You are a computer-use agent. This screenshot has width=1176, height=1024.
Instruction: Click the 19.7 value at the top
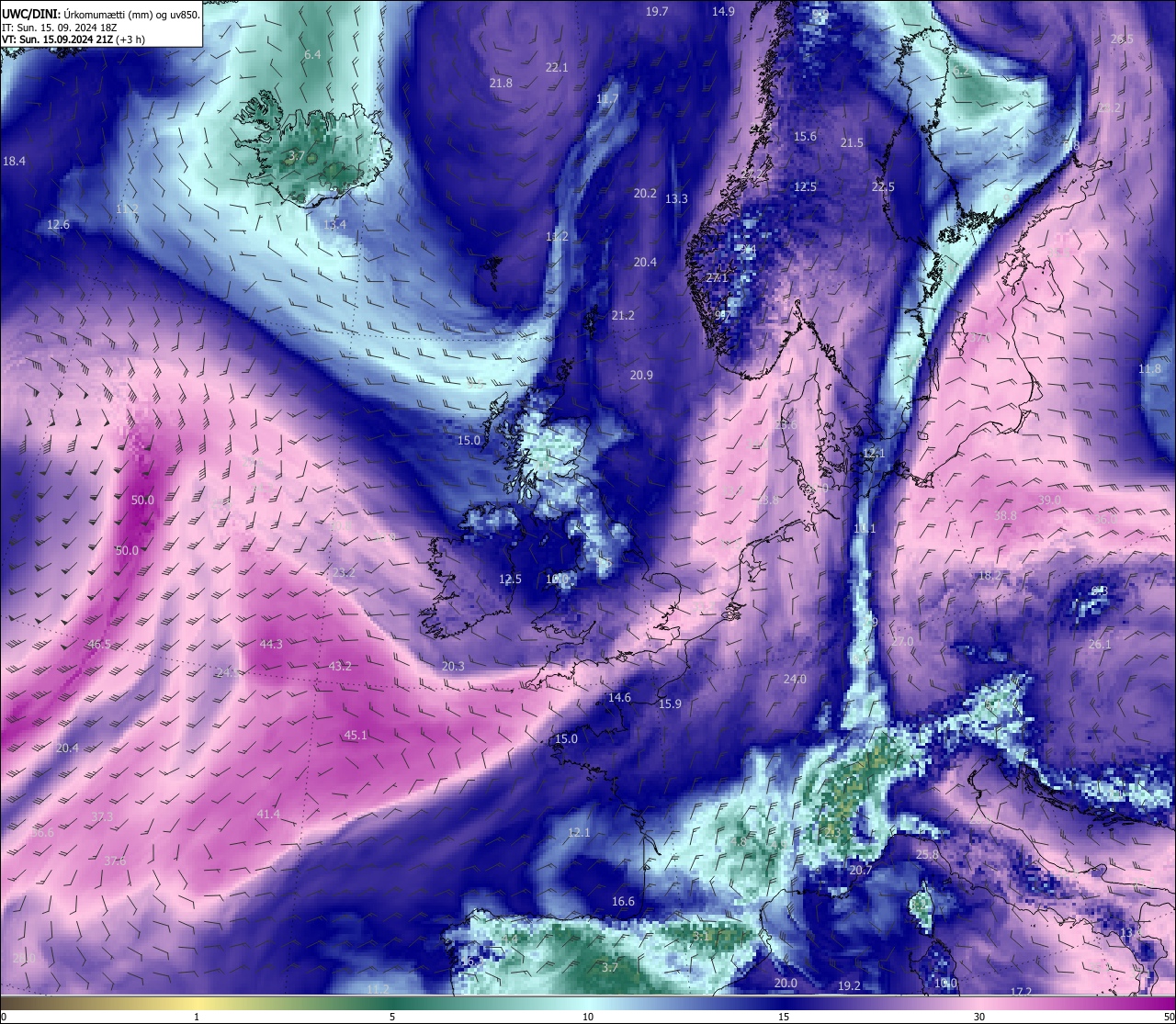click(657, 11)
